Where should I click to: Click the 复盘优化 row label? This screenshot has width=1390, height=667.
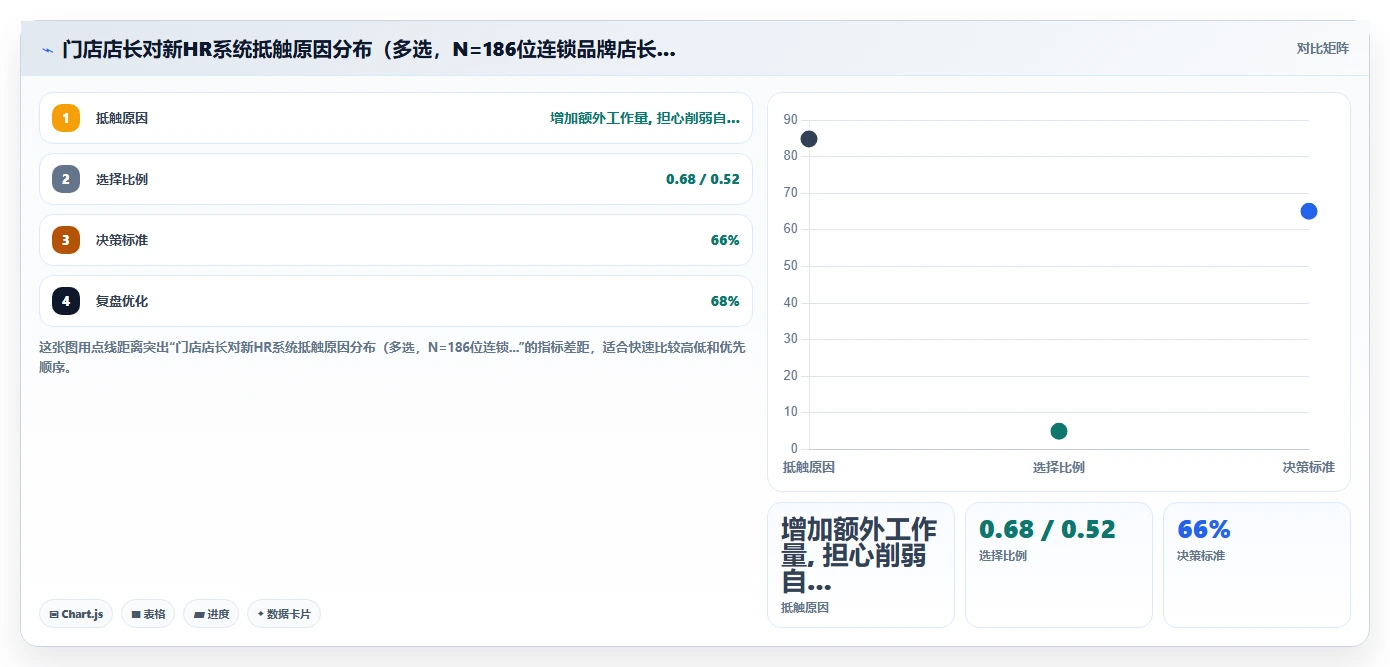[122, 301]
